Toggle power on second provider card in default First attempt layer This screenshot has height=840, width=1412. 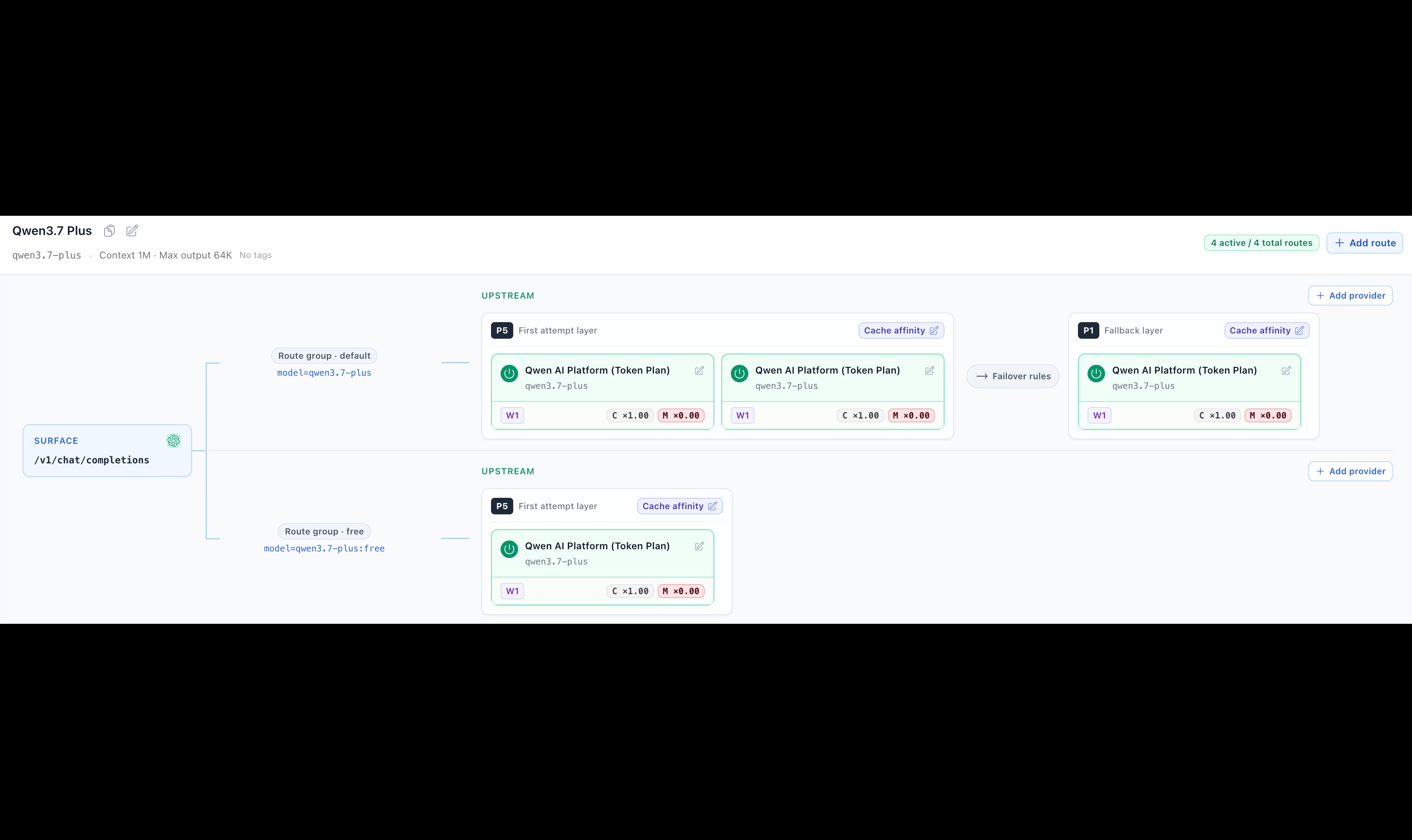[740, 374]
